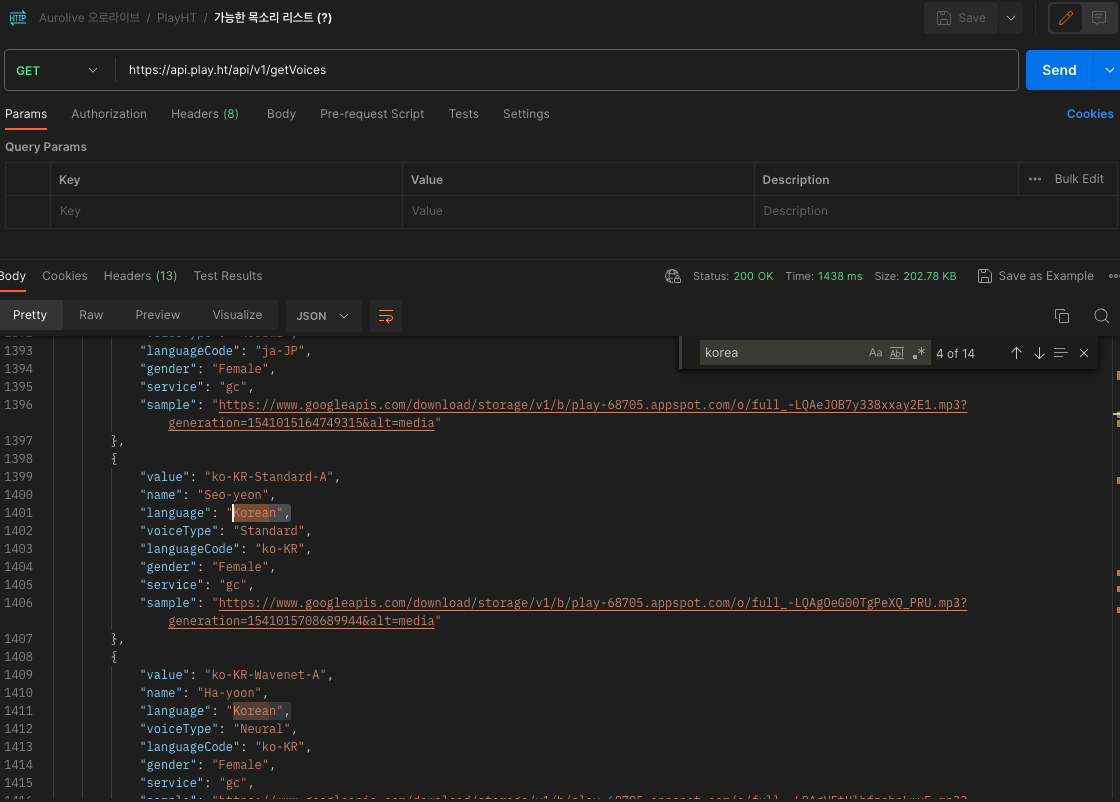Click the query param Value field

point(578,211)
